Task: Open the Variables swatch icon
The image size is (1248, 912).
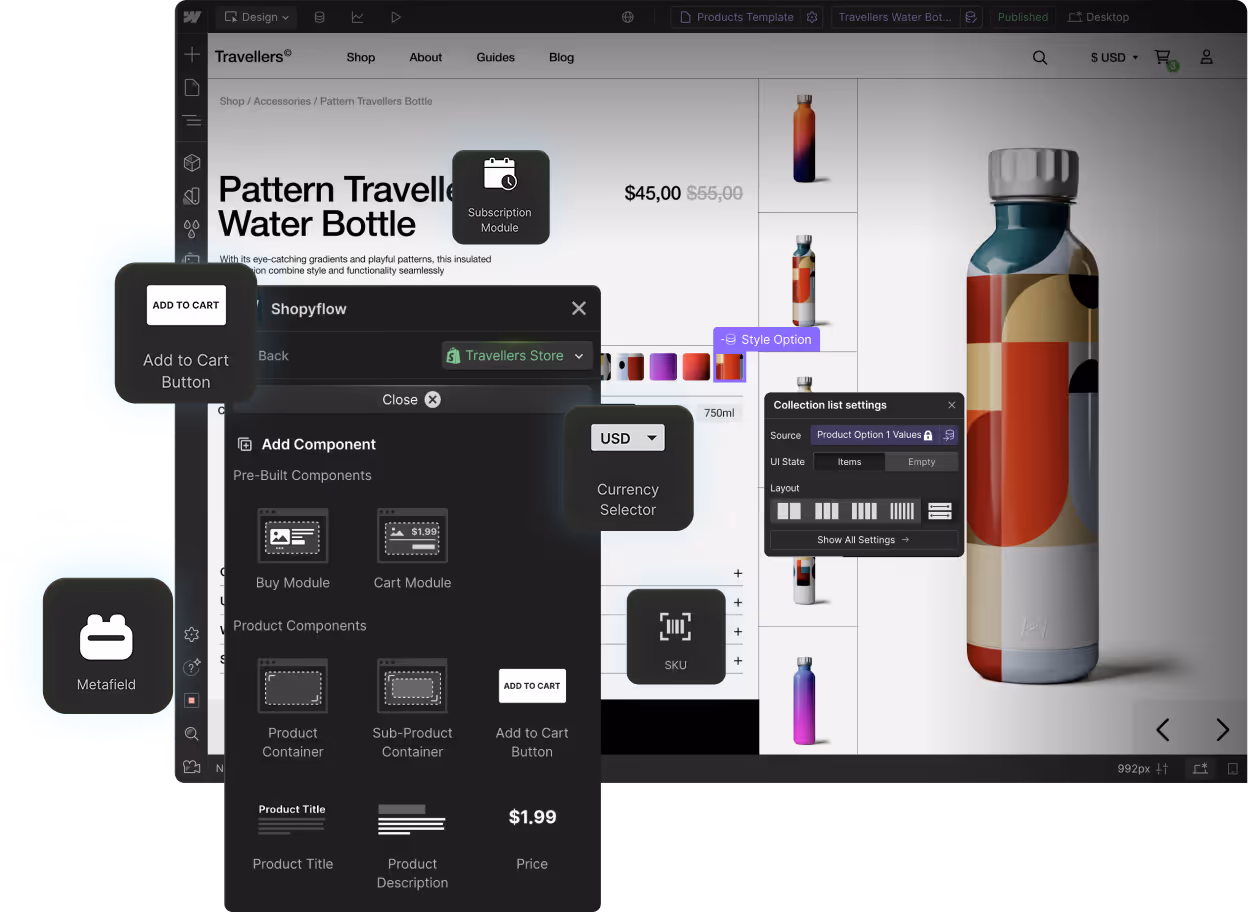Action: 192,197
